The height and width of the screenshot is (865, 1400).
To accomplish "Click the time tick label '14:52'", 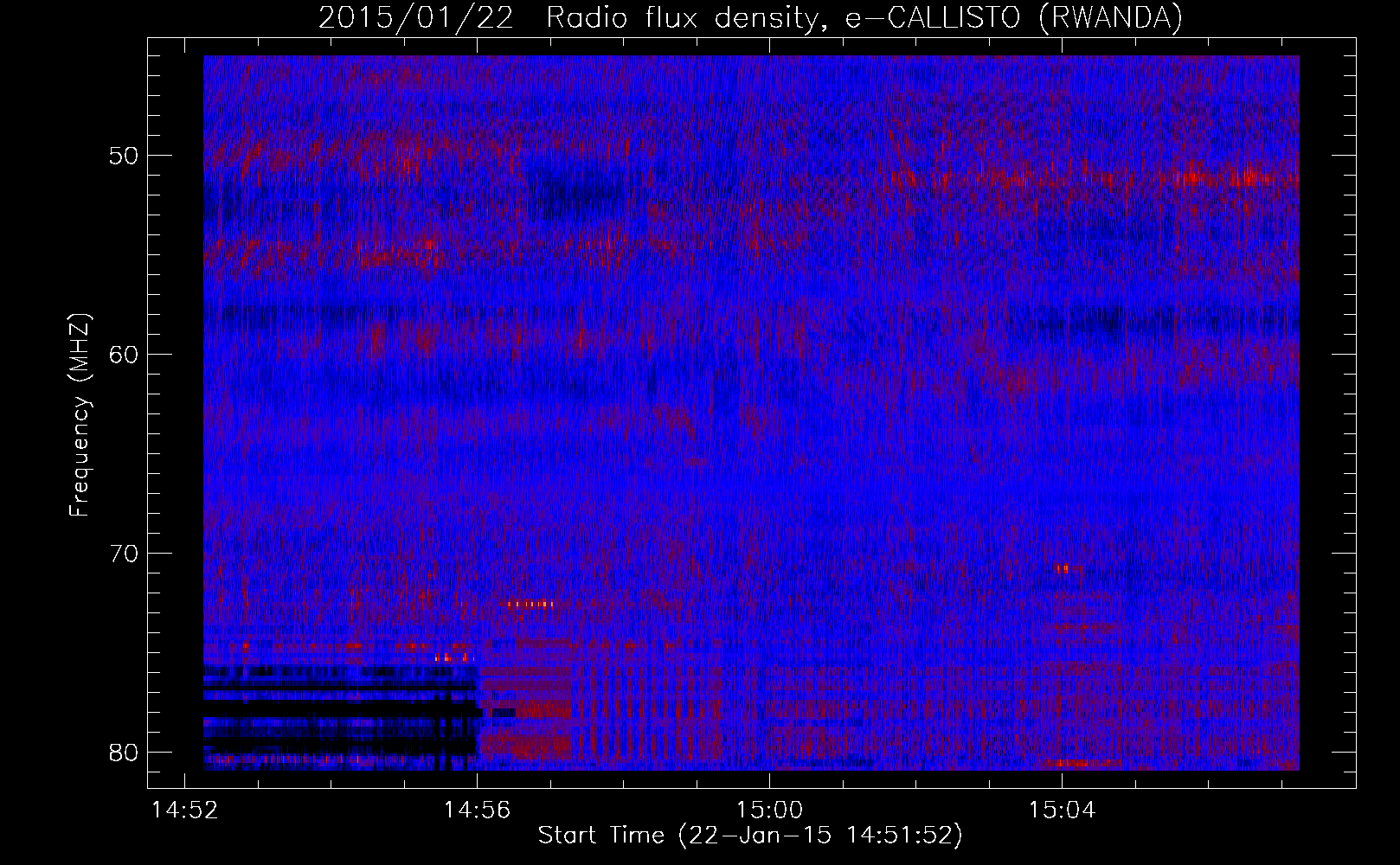I will [185, 811].
